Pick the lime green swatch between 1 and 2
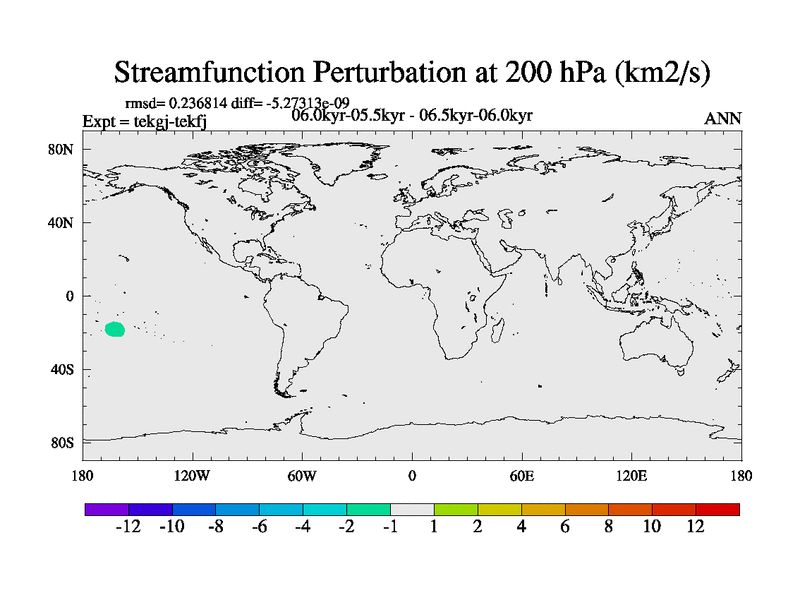800x600 pixels. pyautogui.click(x=456, y=509)
